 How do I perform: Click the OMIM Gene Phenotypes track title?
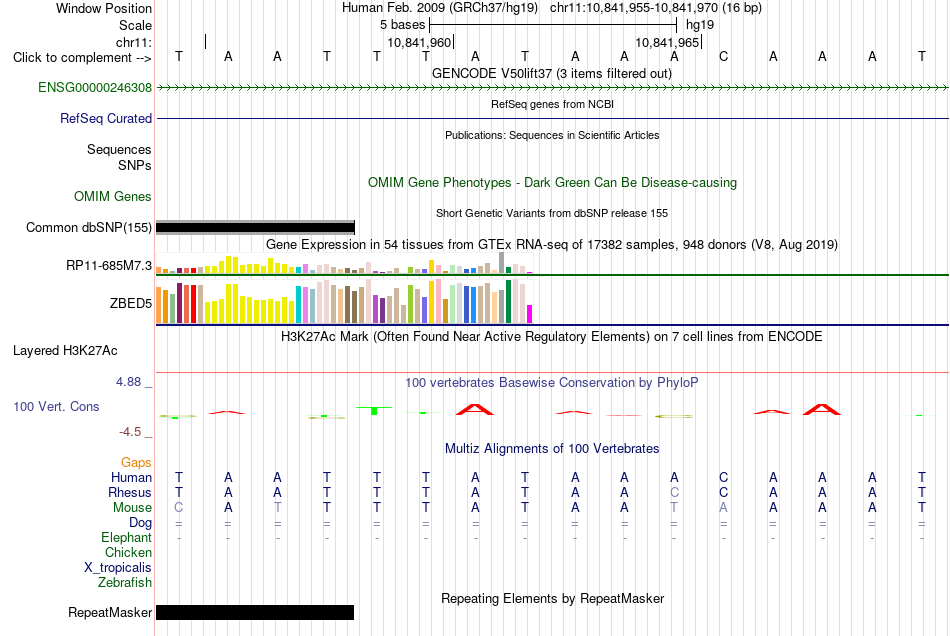click(x=552, y=182)
